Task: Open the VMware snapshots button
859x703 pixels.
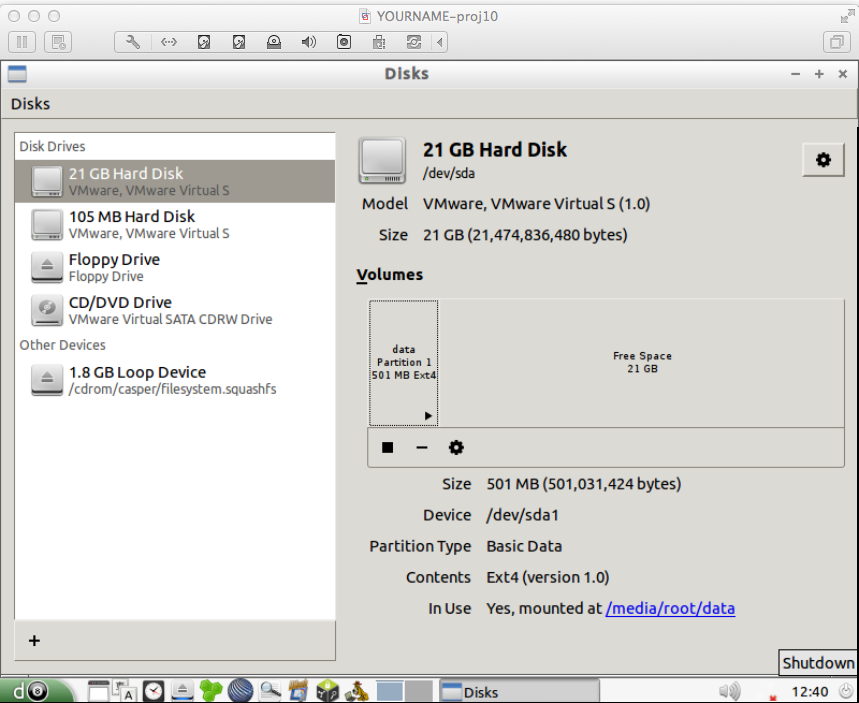Action: pos(58,42)
